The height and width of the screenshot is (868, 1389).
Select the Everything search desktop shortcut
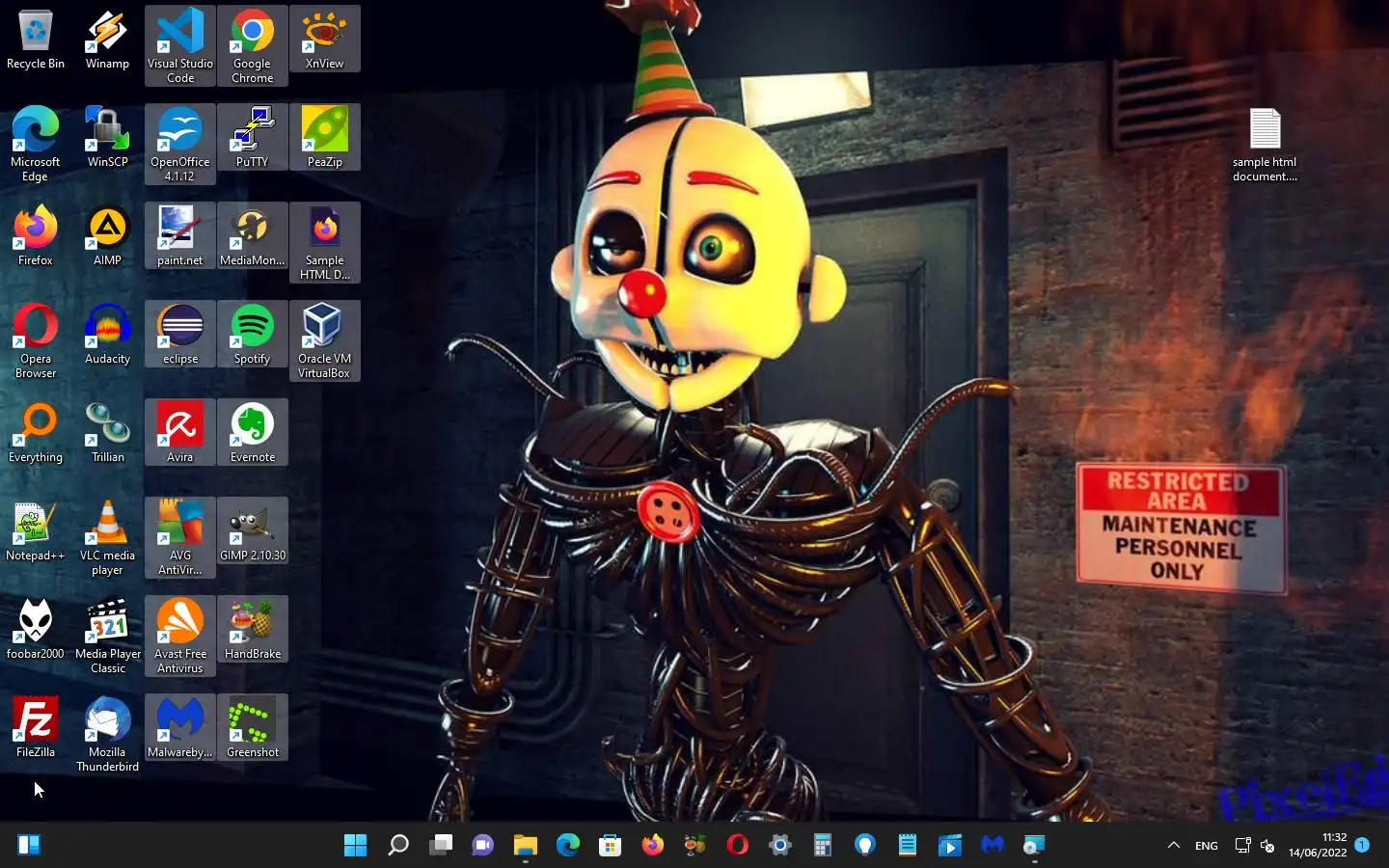(36, 432)
